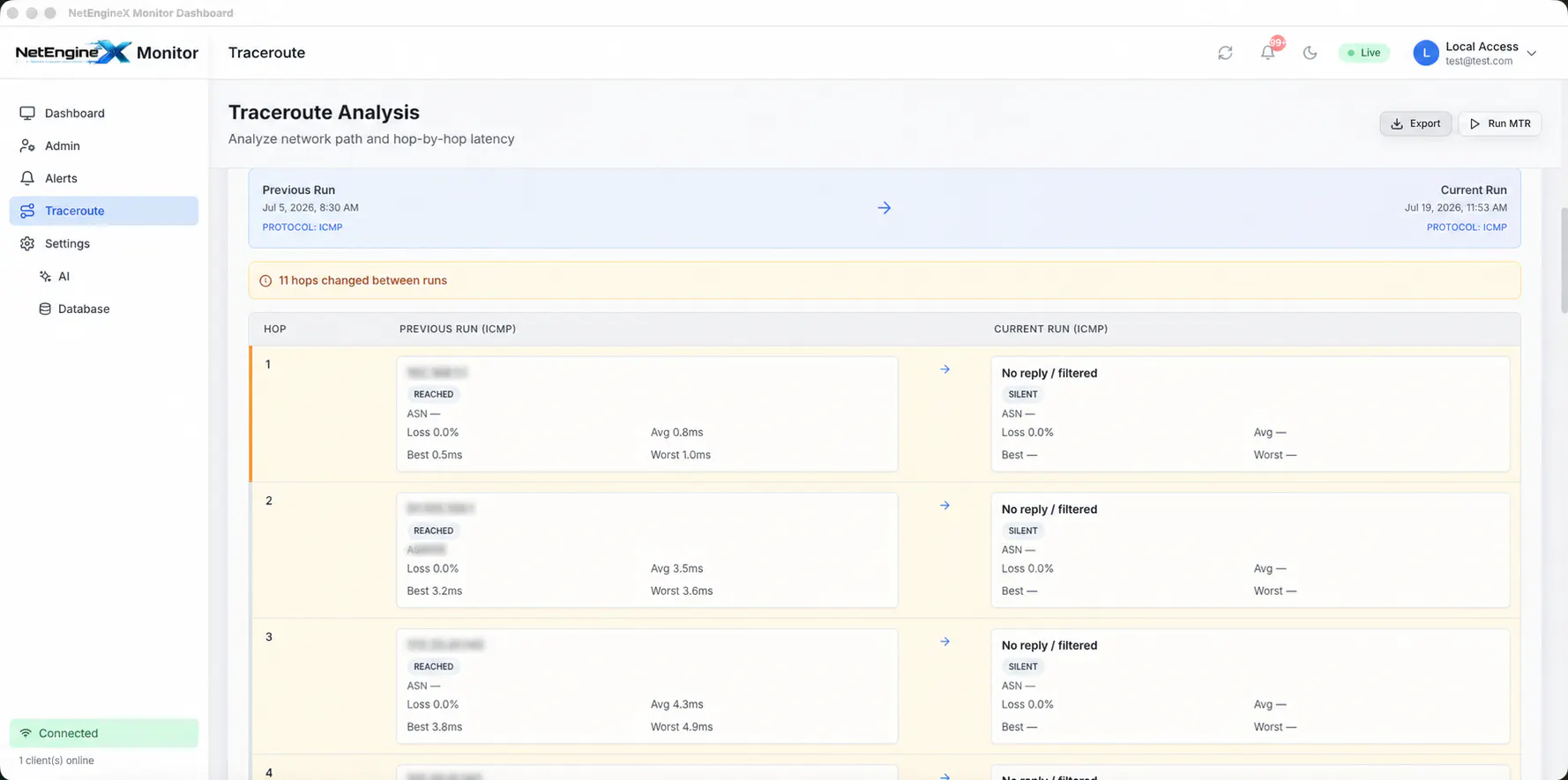Click the blue L user avatar

point(1425,53)
